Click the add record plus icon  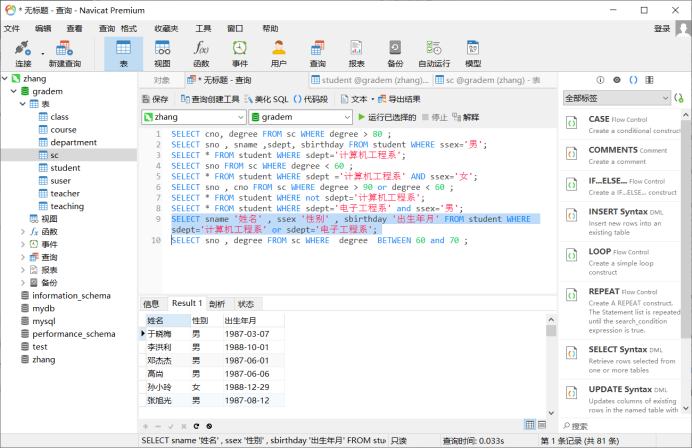pyautogui.click(x=146, y=426)
